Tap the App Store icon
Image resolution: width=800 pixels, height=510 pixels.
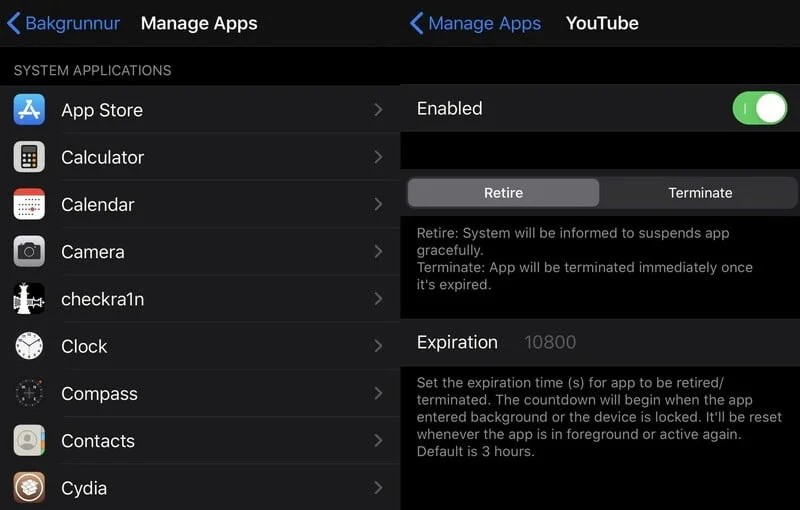point(29,110)
